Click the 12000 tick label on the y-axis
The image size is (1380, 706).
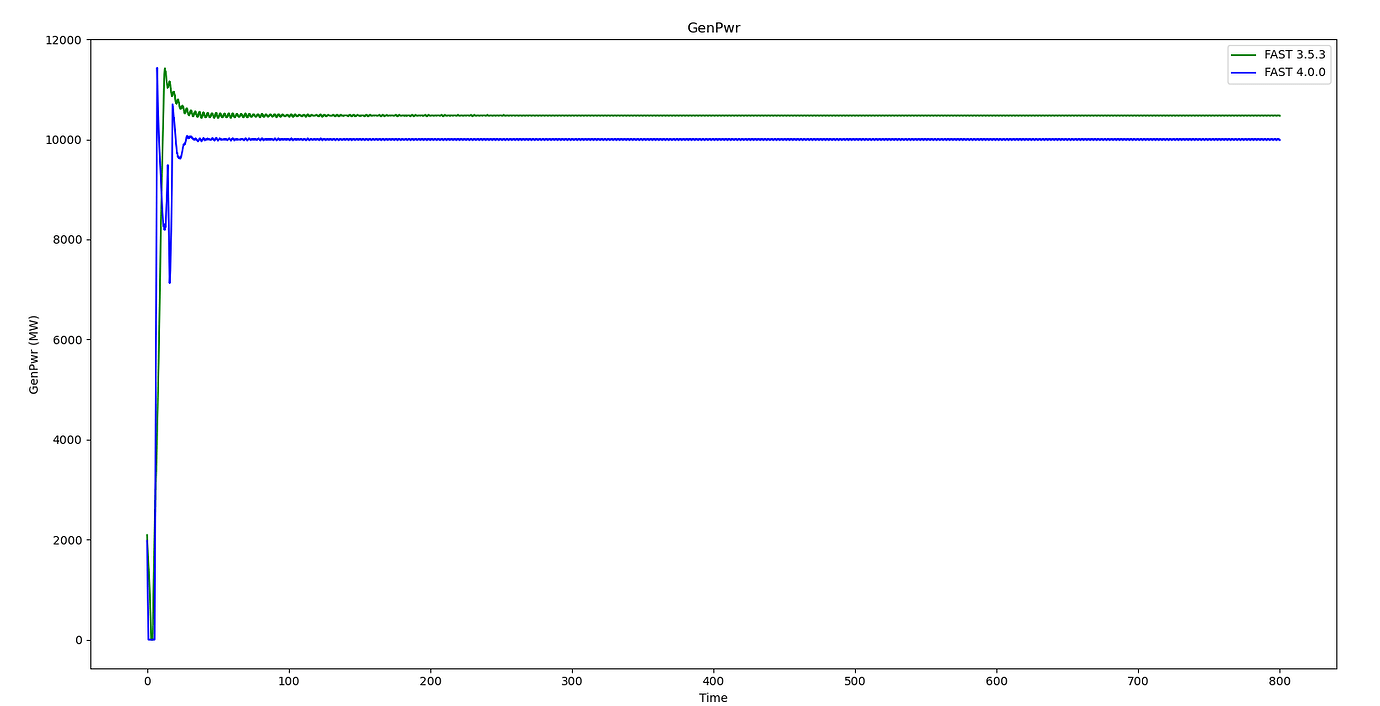point(63,39)
